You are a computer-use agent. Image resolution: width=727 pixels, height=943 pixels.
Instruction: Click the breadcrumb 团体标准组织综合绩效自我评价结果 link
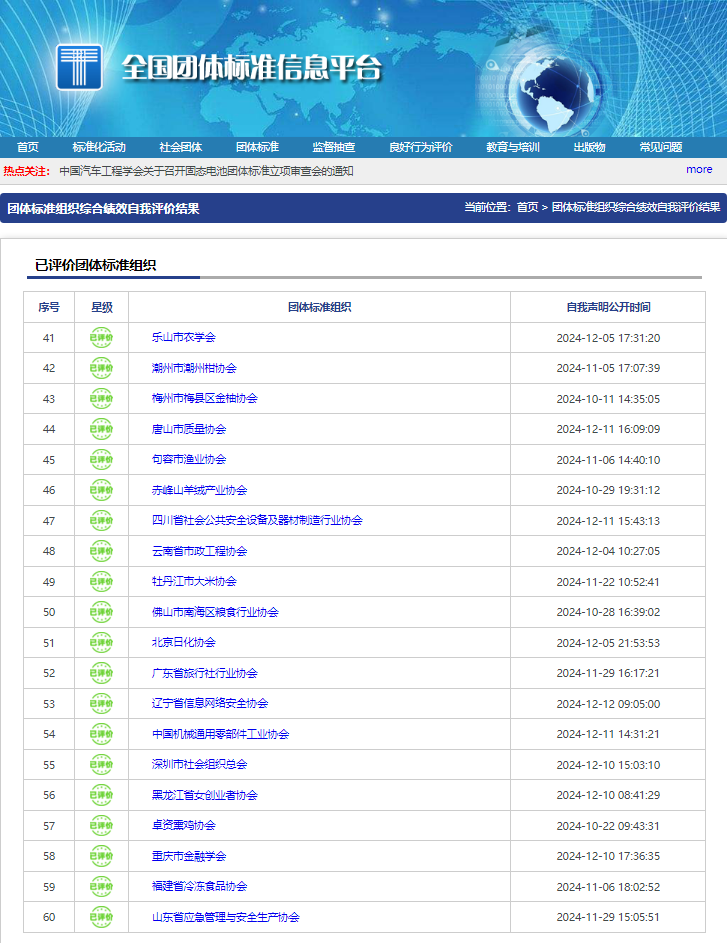(x=636, y=207)
